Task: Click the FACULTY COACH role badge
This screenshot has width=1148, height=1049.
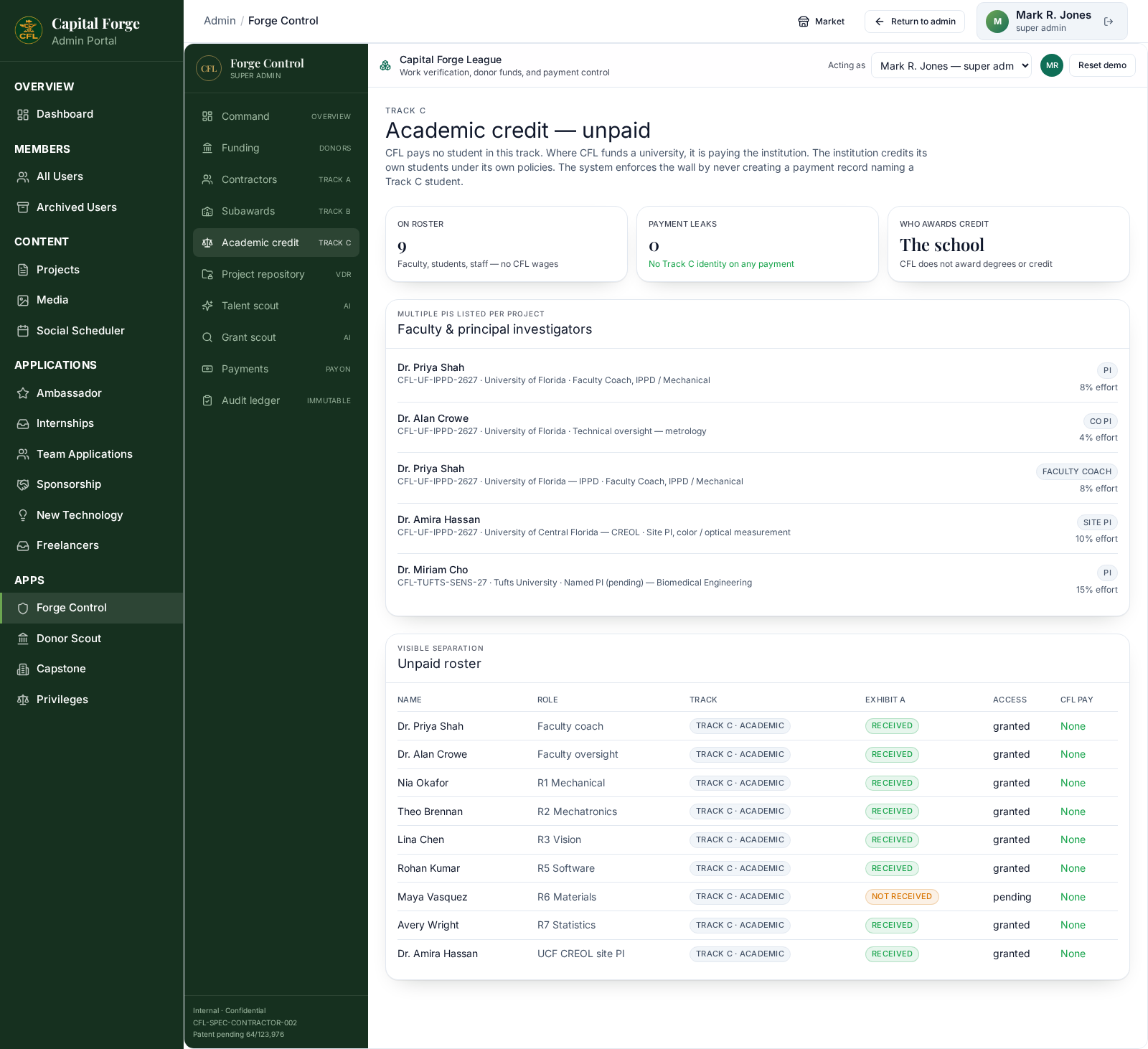Action: coord(1077,471)
